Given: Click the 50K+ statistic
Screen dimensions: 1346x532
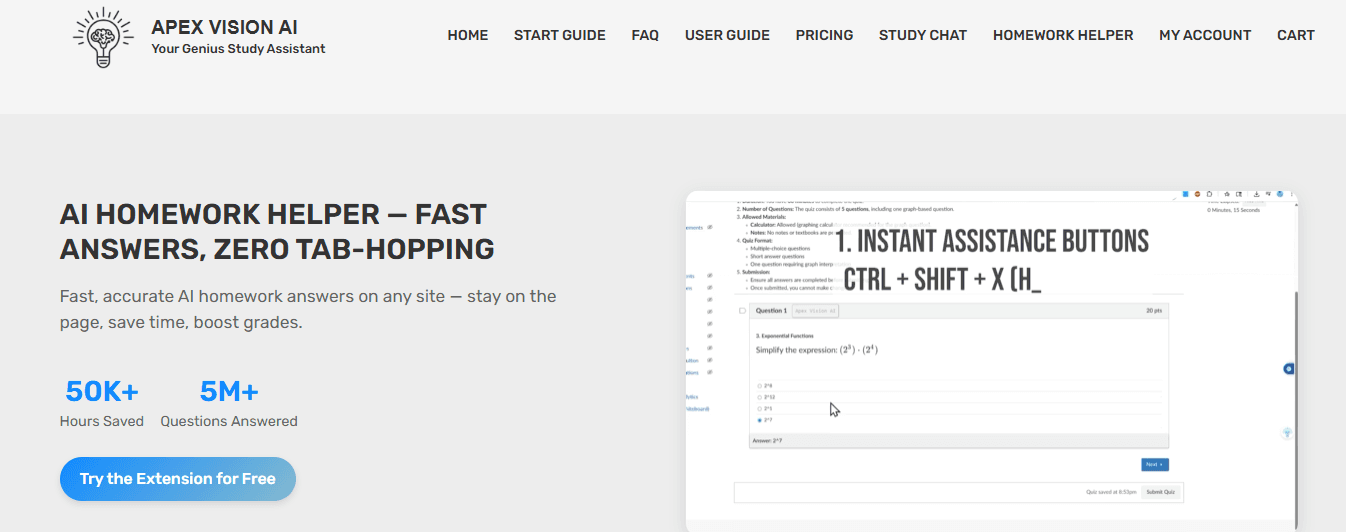Looking at the screenshot, I should click(102, 391).
